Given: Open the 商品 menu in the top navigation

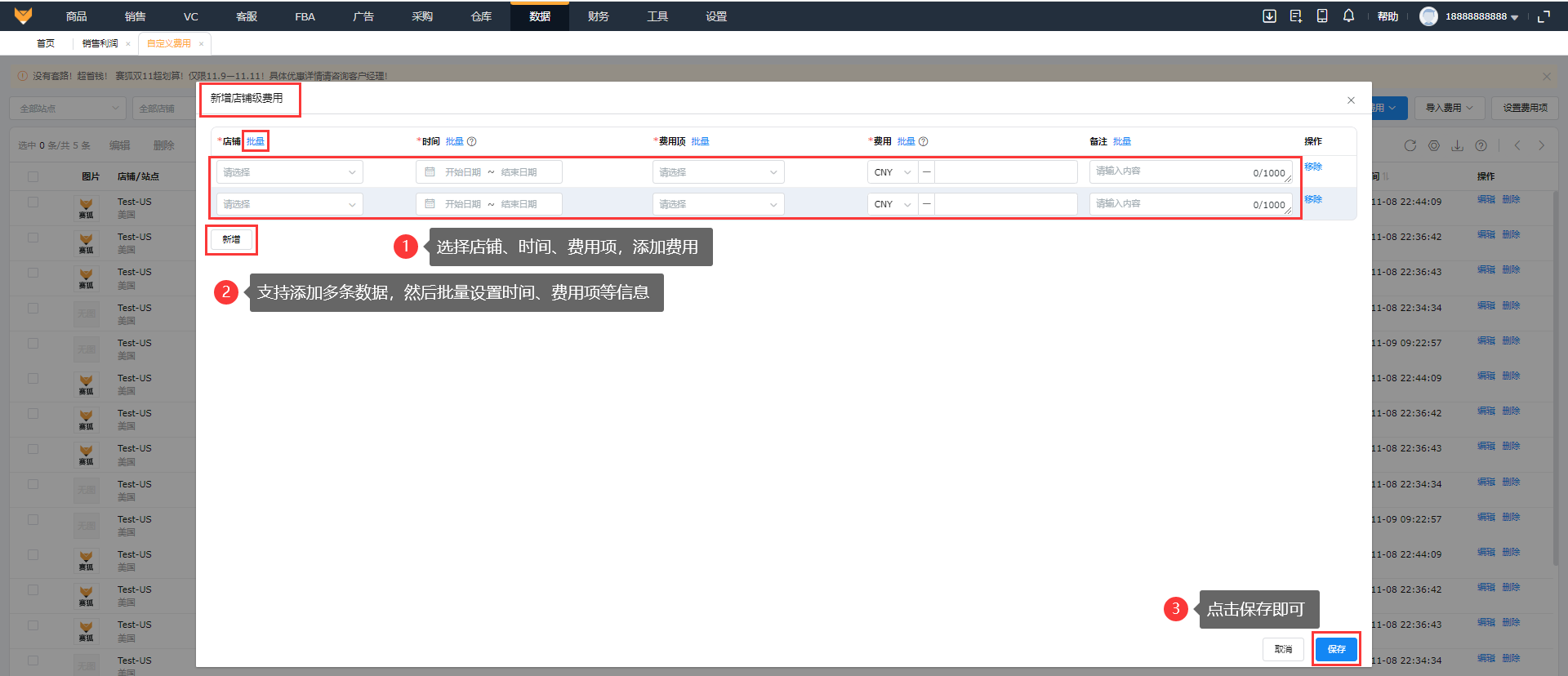Looking at the screenshot, I should pos(76,16).
